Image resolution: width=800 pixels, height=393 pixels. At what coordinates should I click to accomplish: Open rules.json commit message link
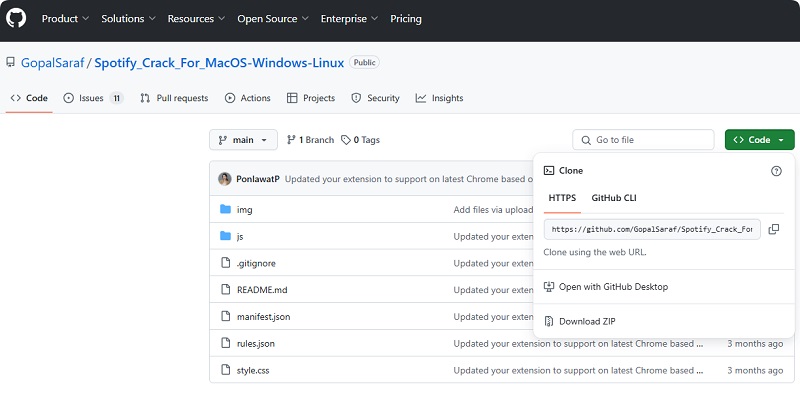[x=579, y=343]
